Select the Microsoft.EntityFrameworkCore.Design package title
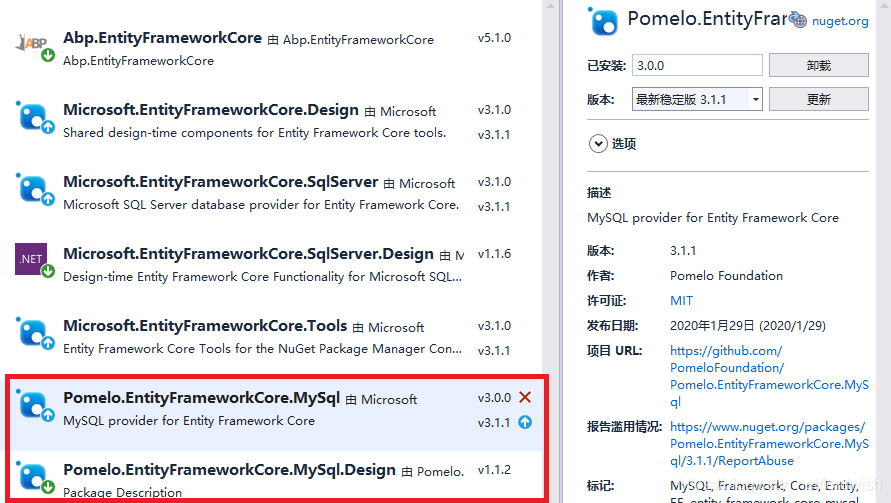891x503 pixels. (211, 110)
